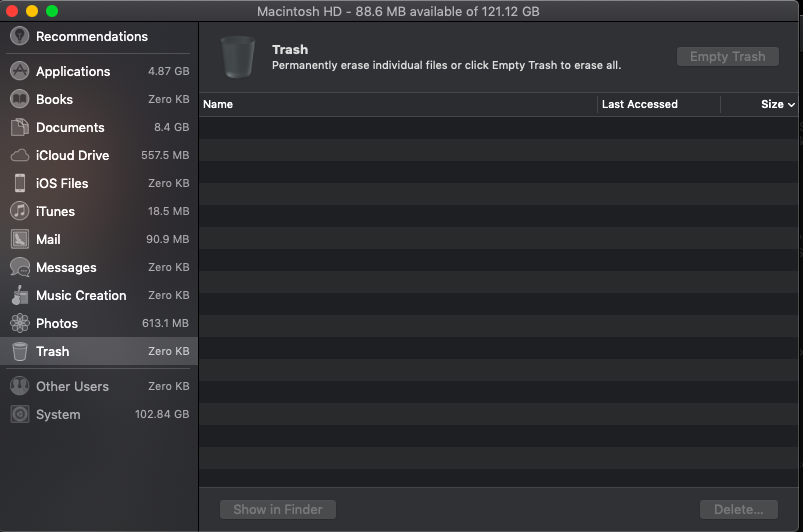The height and width of the screenshot is (532, 803).
Task: Click the Zero KB Books size
Action: [x=168, y=99]
